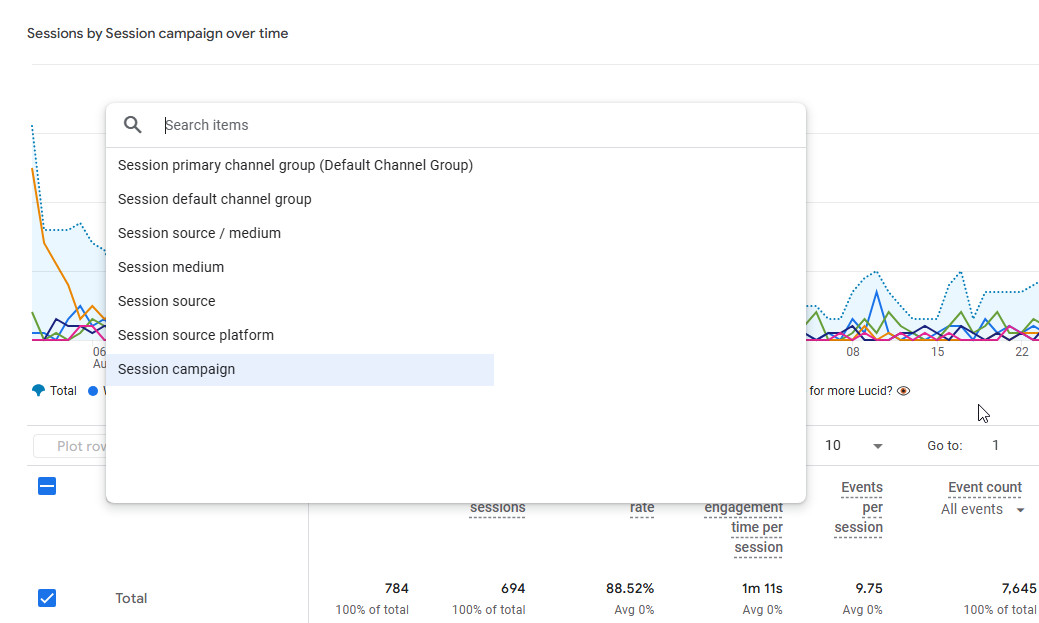The image size is (1039, 623).
Task: Click the blue legend dot next to Total
Action: point(93,391)
